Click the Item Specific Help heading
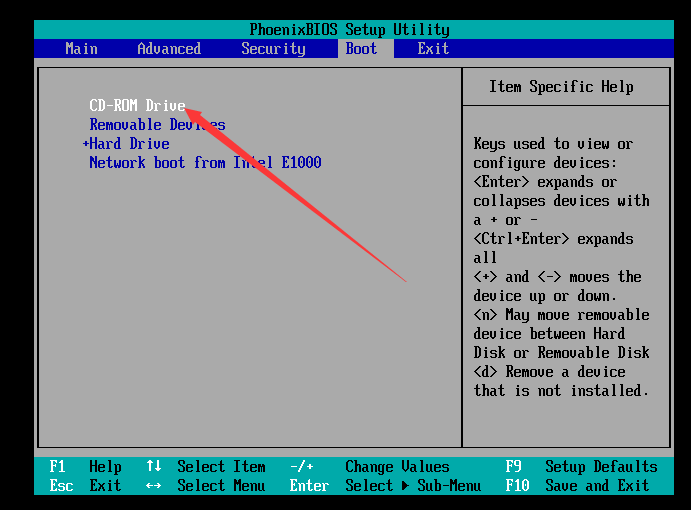Viewport: 691px width, 510px height. (x=561, y=87)
